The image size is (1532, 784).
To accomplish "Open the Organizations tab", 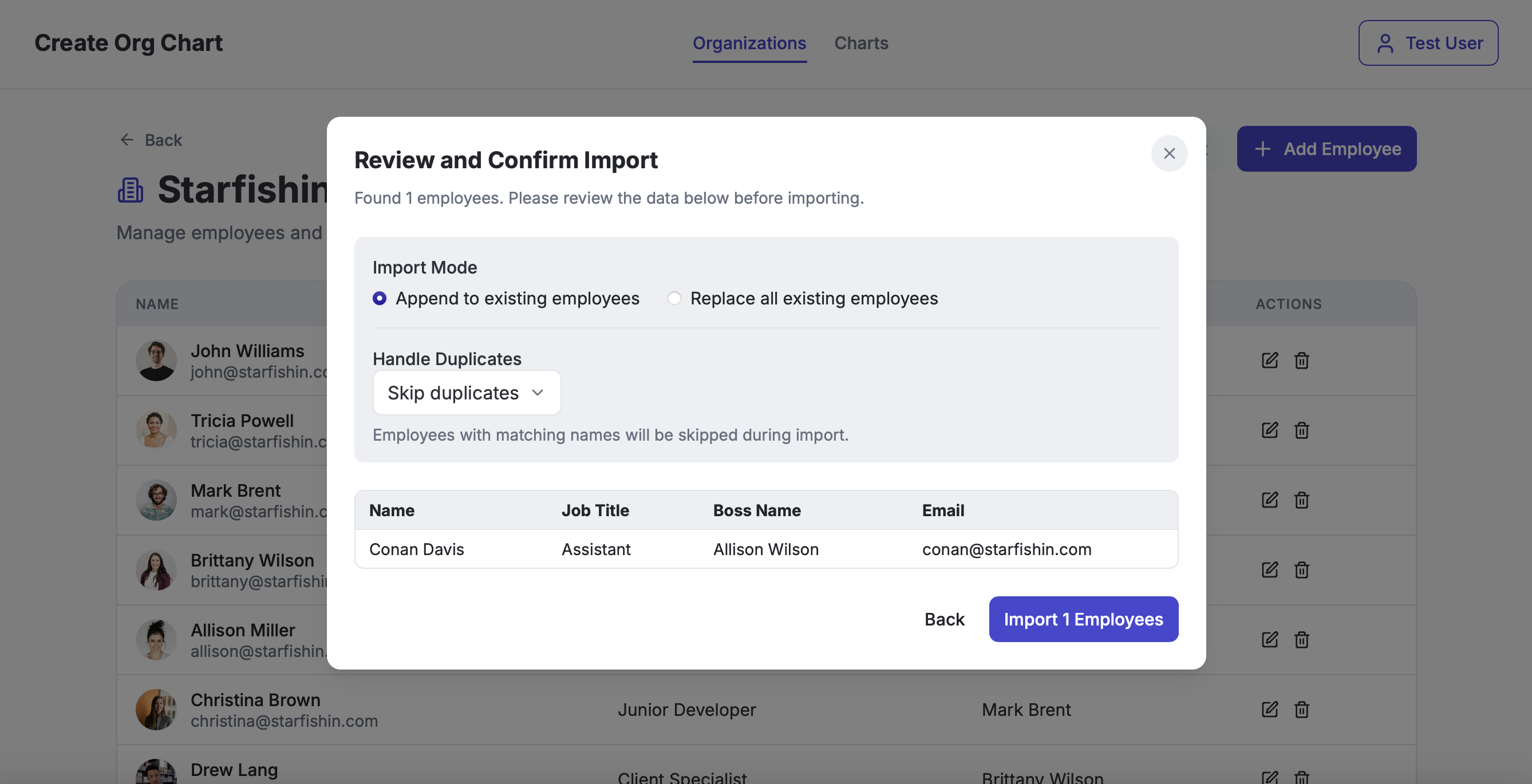I will coord(749,43).
